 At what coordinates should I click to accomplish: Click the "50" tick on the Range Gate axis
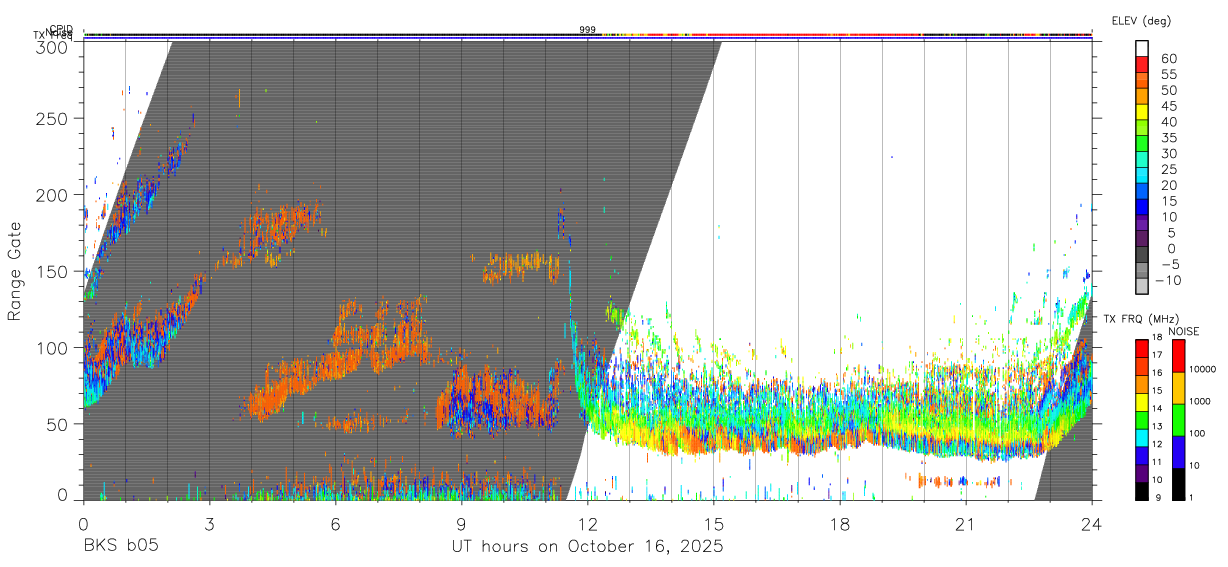[x=56, y=424]
